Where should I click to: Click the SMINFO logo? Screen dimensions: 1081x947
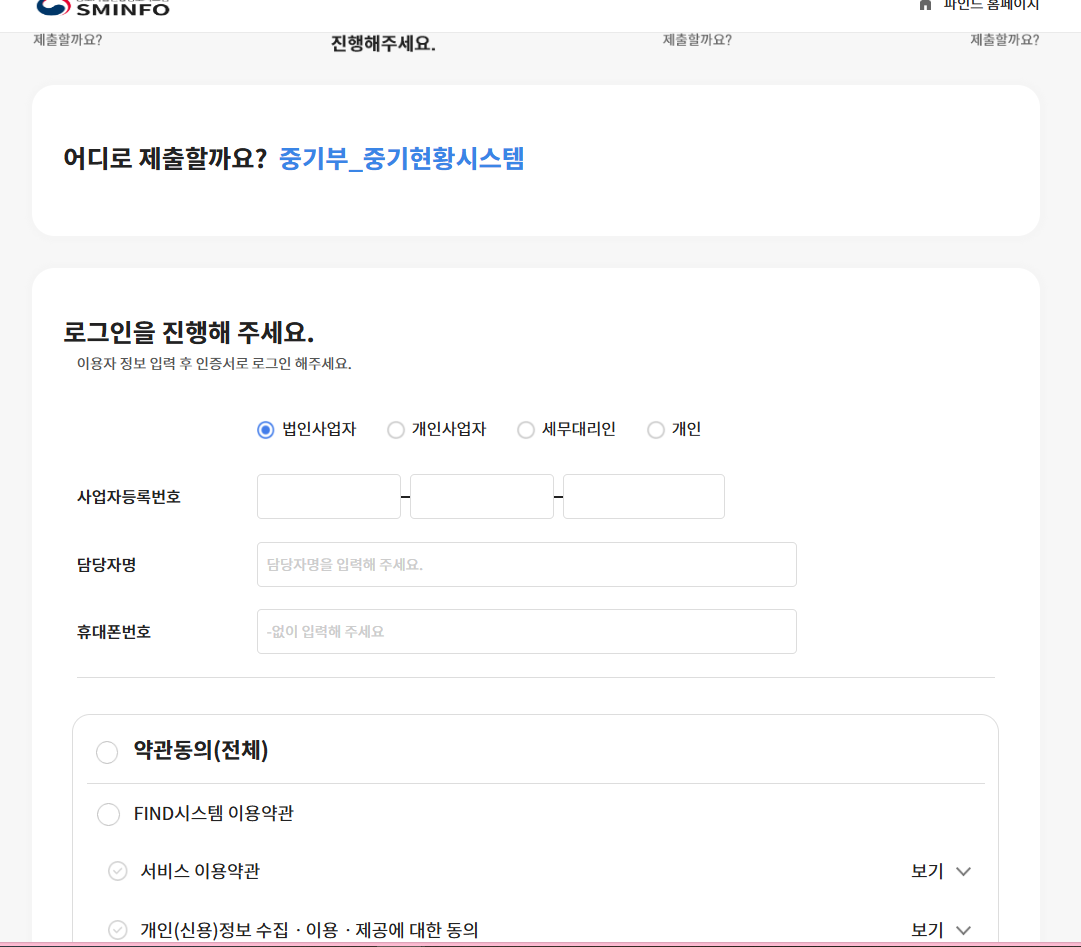102,8
